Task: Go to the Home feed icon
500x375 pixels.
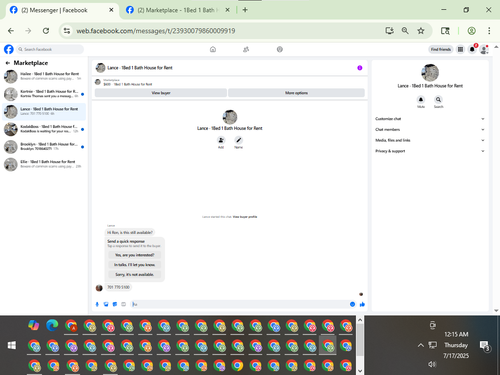Action: (213, 49)
